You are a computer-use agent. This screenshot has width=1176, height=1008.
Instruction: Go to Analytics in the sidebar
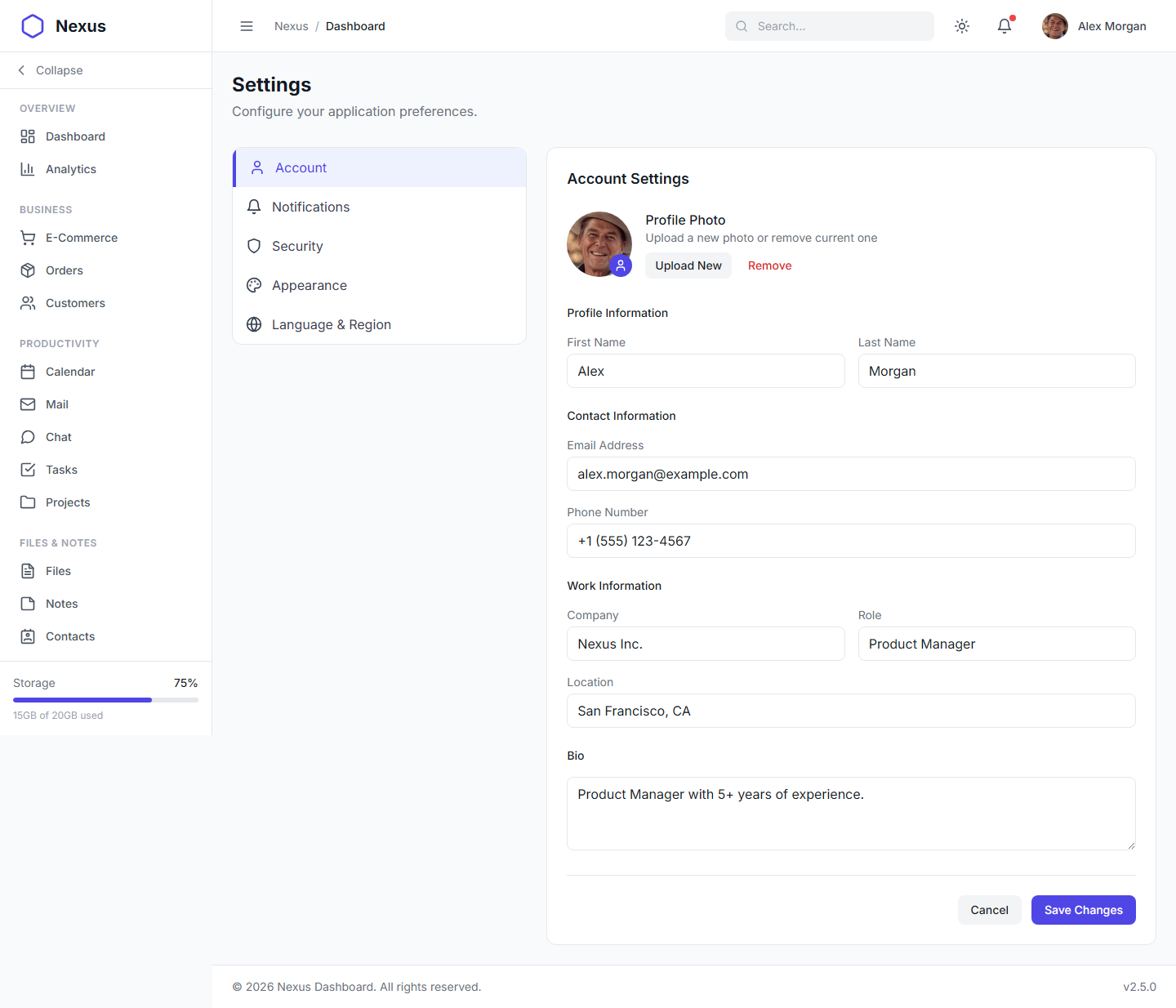pos(106,169)
